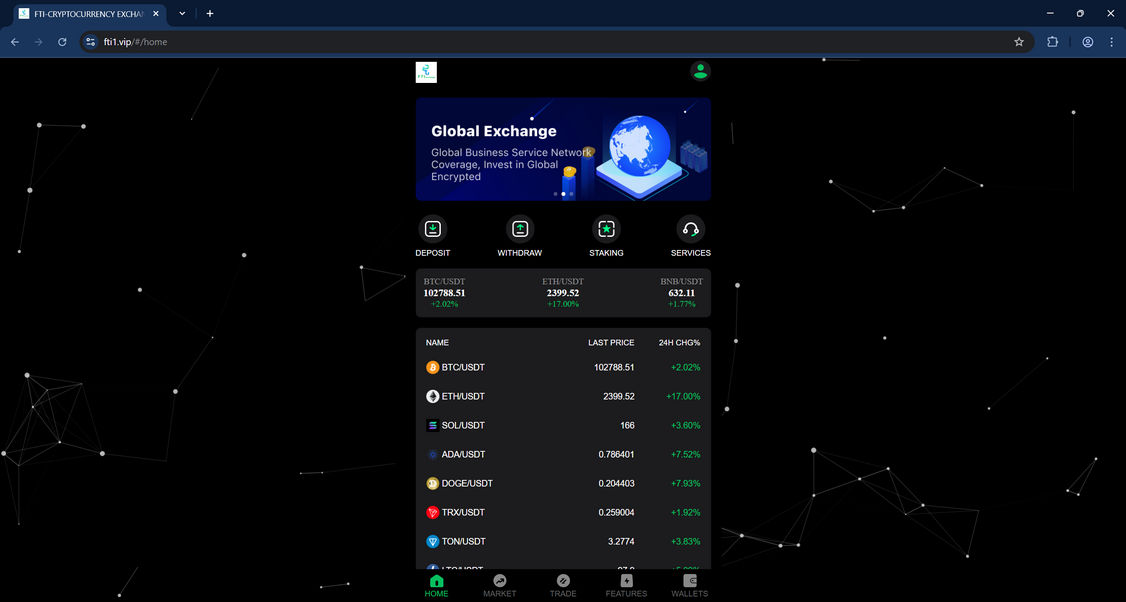Click the Cardano coin icon for ADA/USDT

[432, 455]
